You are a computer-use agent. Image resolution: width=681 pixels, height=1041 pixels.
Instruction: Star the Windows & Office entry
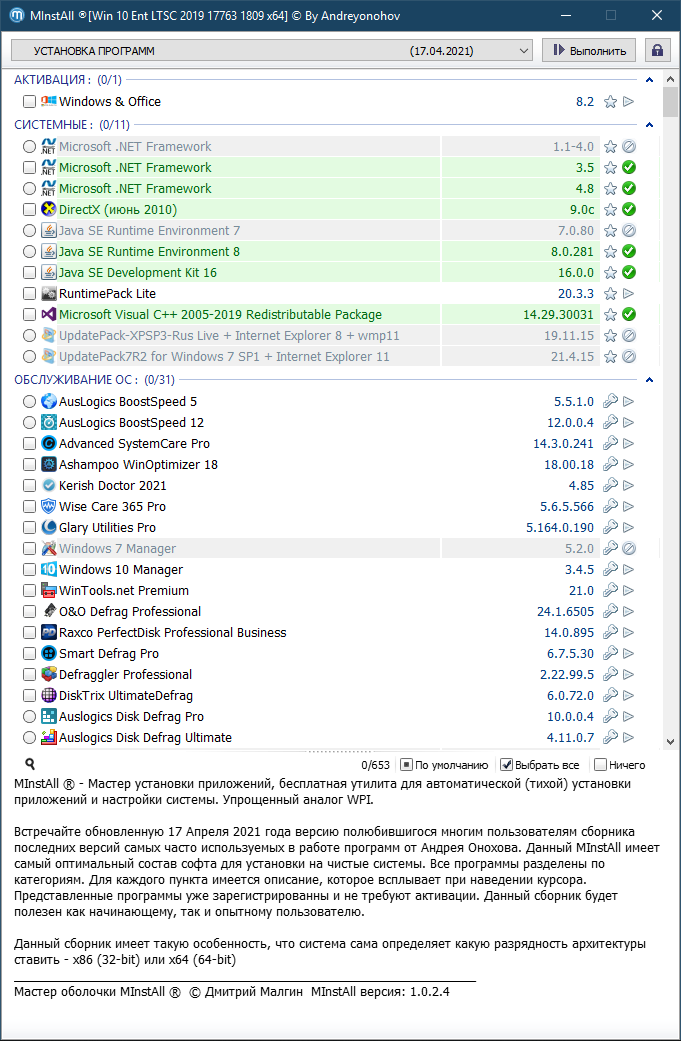(610, 102)
